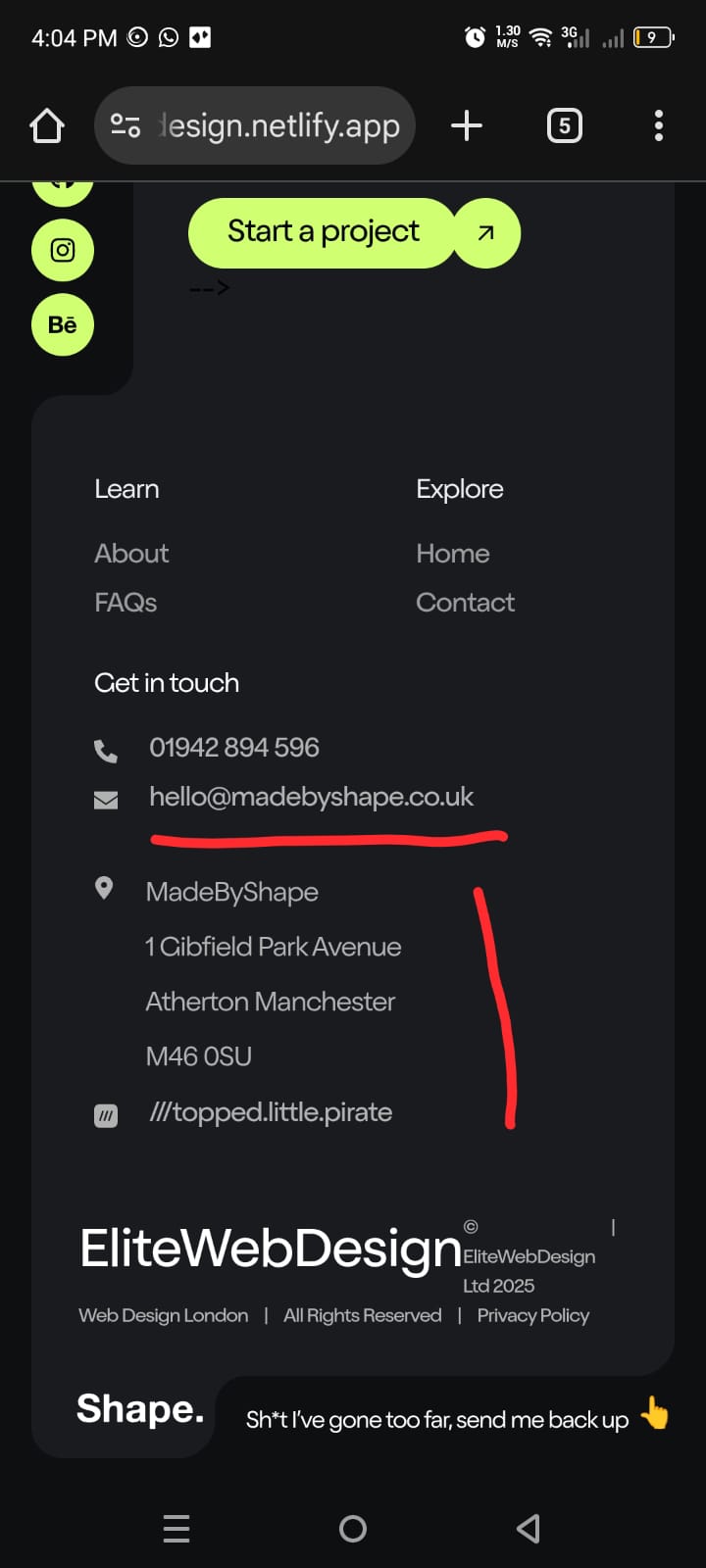The height and width of the screenshot is (1568, 706).
Task: Open the topped.little.pirate what3words link
Action: pyautogui.click(x=271, y=1112)
